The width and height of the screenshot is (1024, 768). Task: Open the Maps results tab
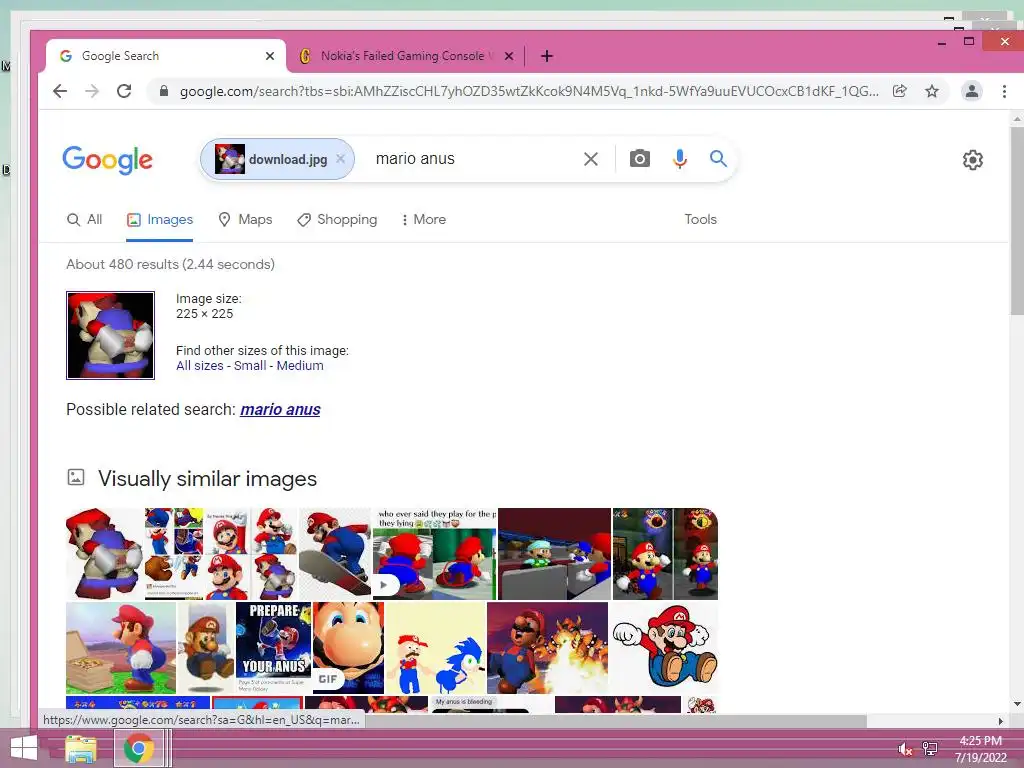(245, 219)
